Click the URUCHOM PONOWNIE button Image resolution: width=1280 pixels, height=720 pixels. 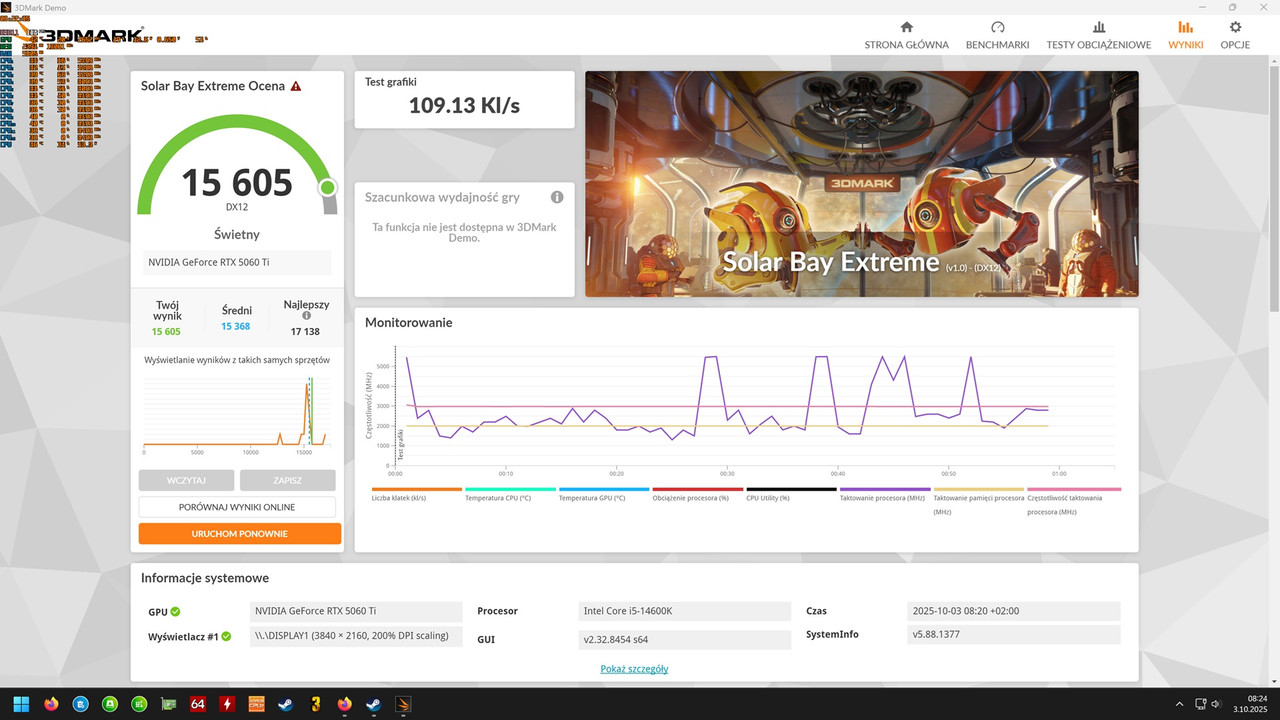tap(239, 534)
